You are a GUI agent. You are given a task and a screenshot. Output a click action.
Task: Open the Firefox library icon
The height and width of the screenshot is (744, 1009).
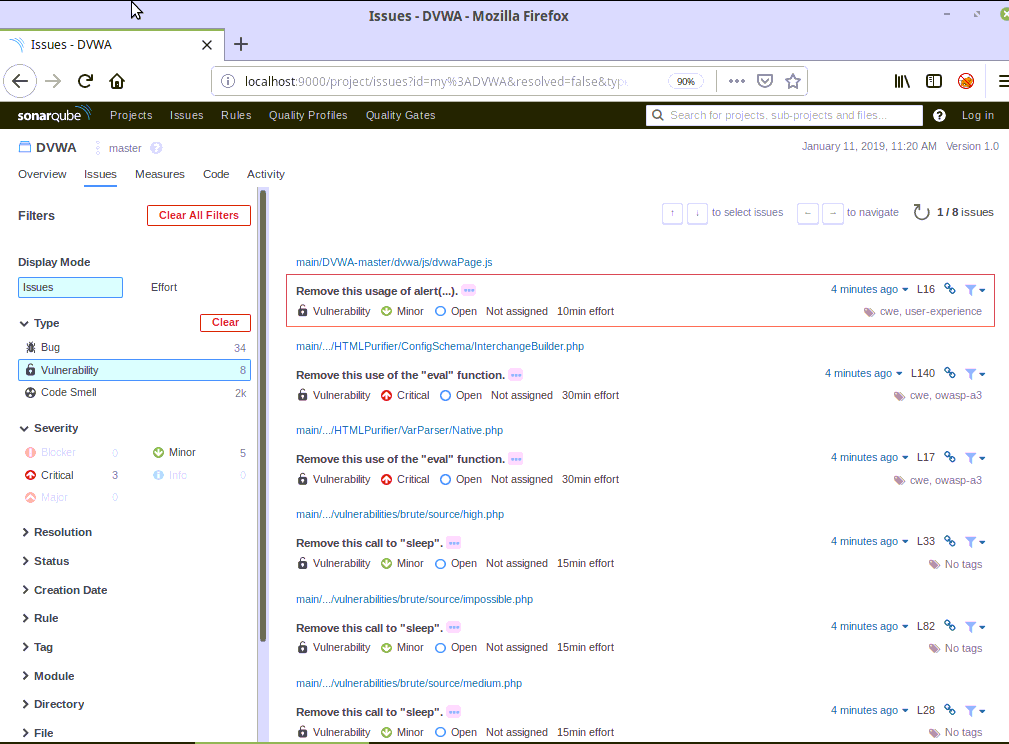[902, 81]
